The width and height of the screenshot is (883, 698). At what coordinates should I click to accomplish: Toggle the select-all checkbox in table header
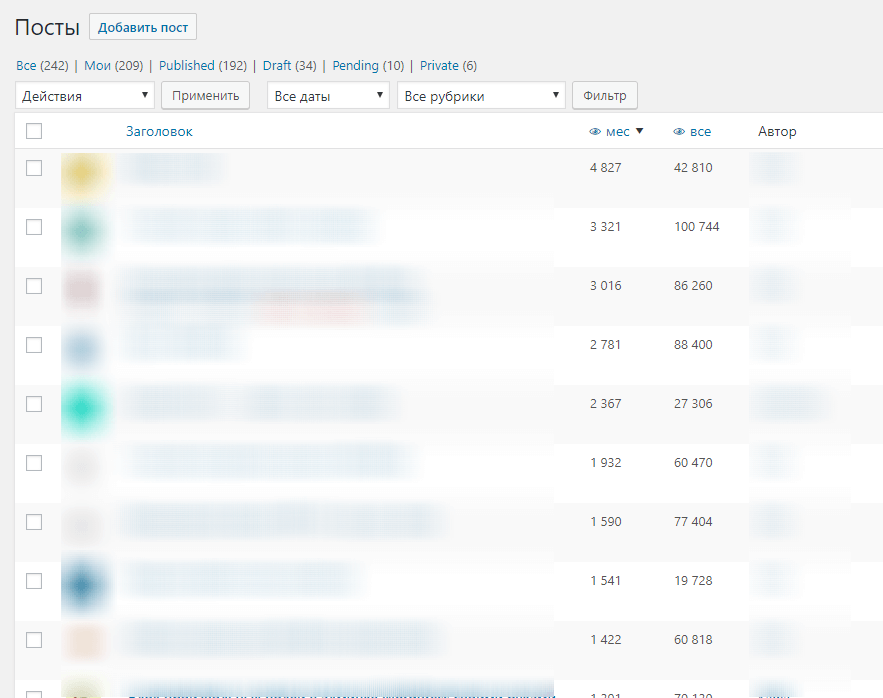point(34,131)
